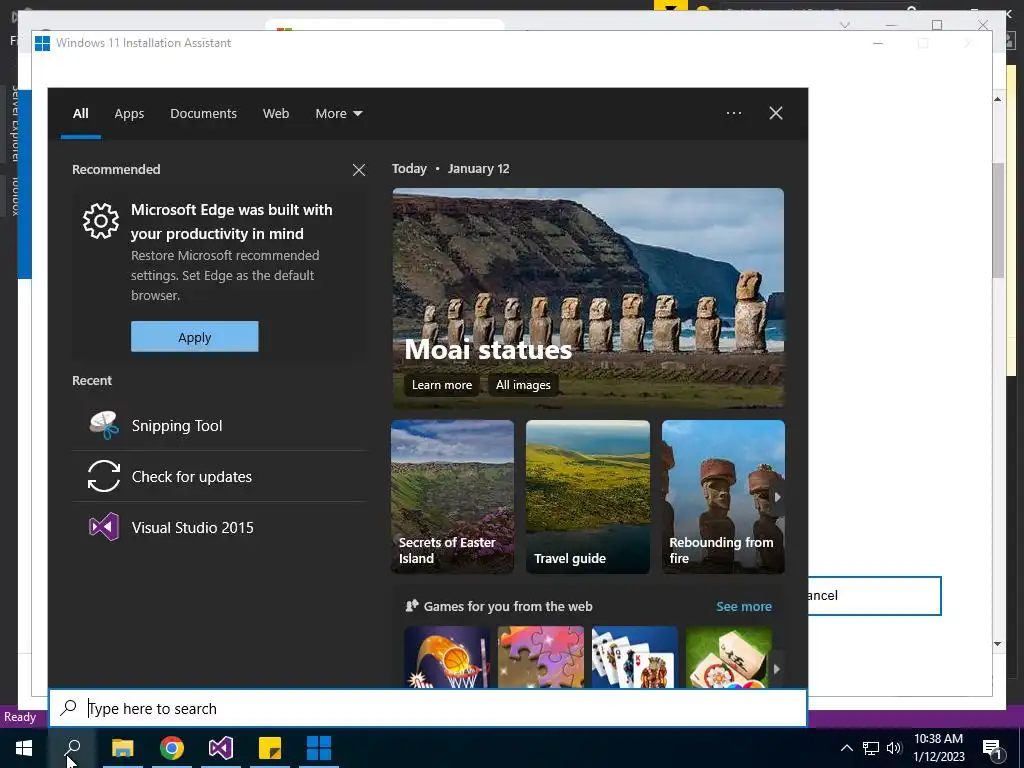
Task: Click Learn more on Moai statues
Action: [441, 385]
